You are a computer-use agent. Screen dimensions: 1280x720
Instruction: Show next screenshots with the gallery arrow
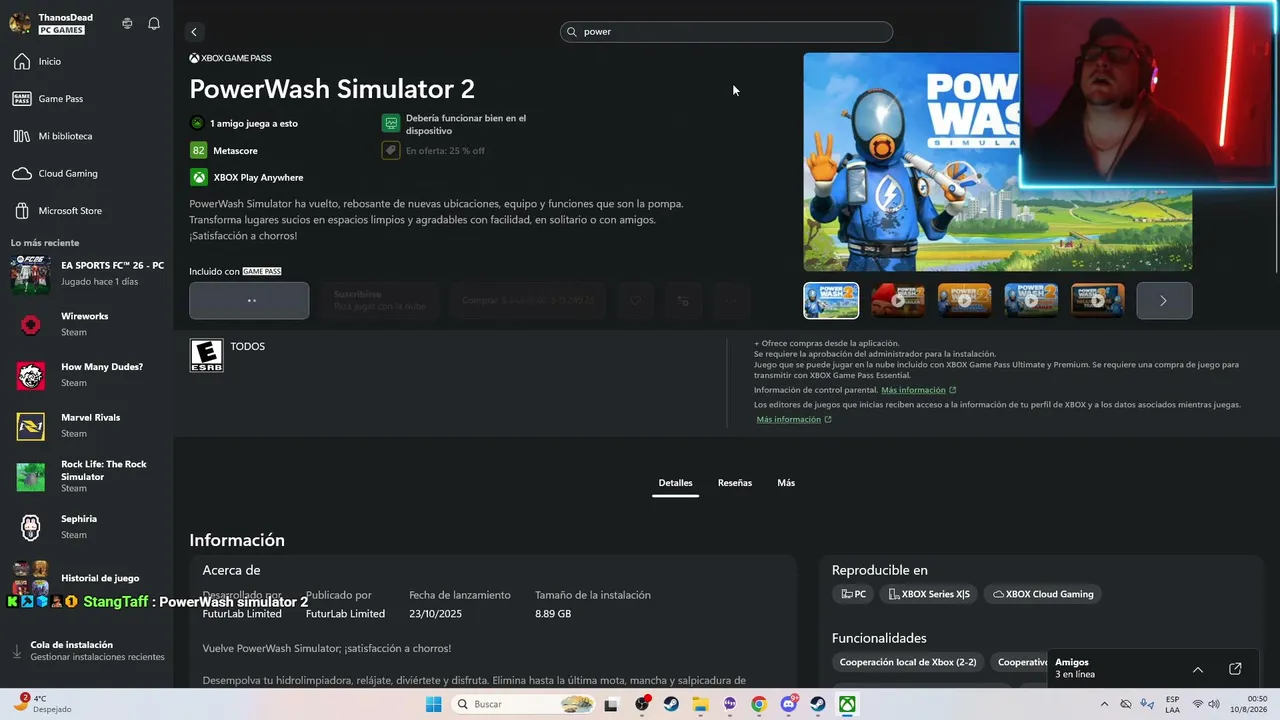tap(1164, 300)
